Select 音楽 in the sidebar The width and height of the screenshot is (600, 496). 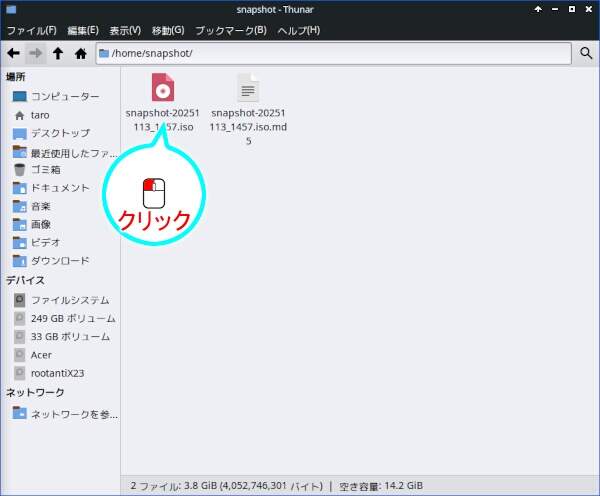click(41, 206)
